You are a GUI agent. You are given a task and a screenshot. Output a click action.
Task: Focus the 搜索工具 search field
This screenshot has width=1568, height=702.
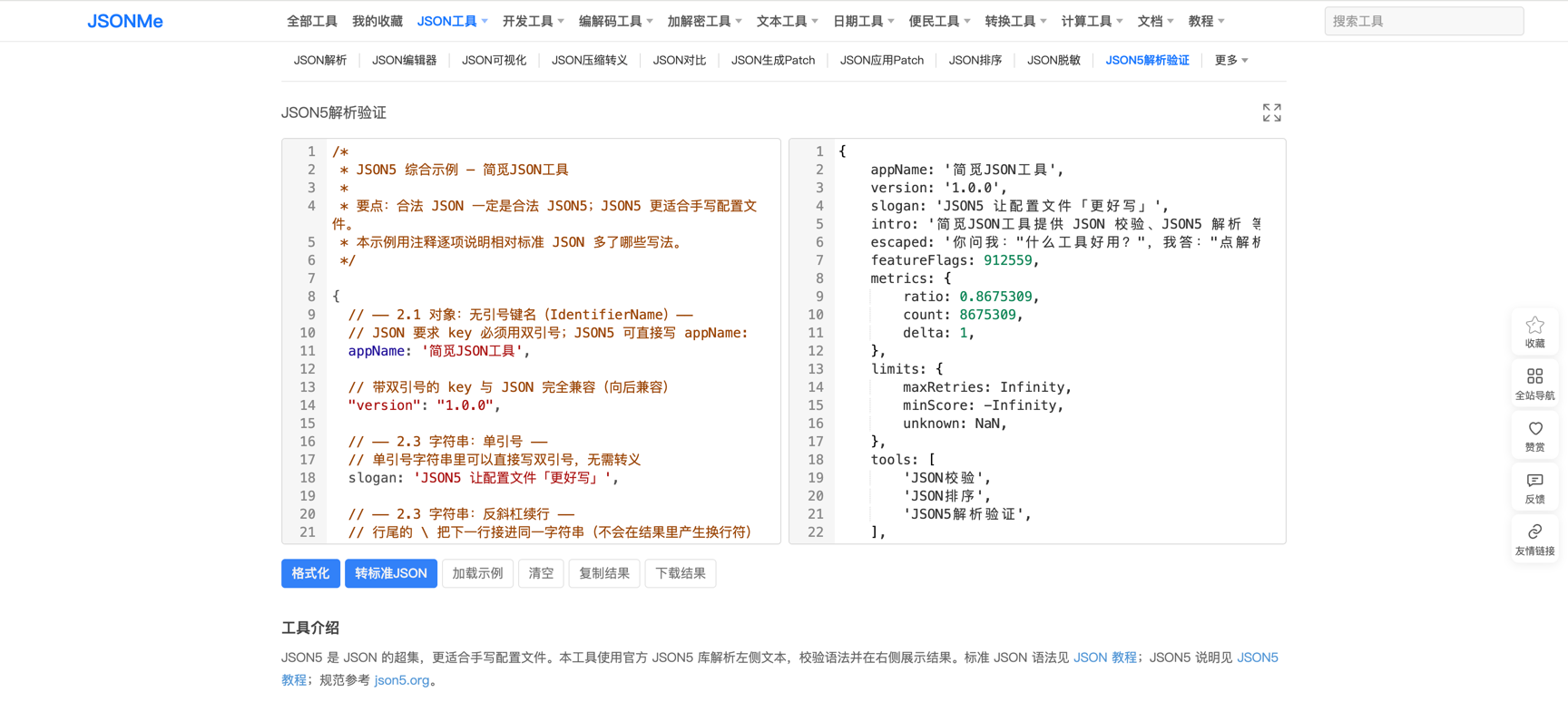coord(1424,21)
